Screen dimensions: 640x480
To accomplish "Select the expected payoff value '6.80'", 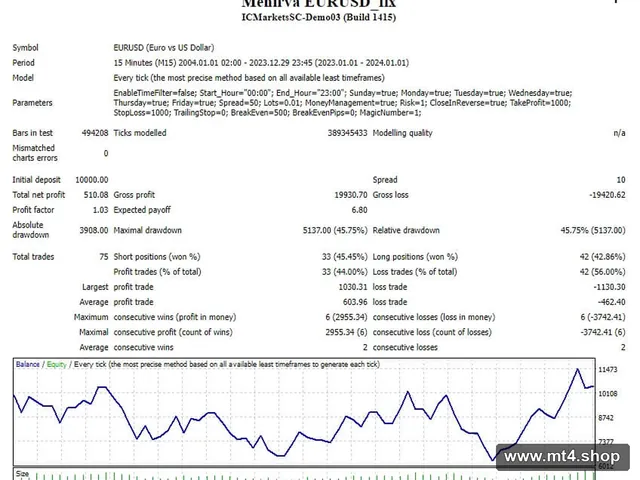I will [360, 210].
